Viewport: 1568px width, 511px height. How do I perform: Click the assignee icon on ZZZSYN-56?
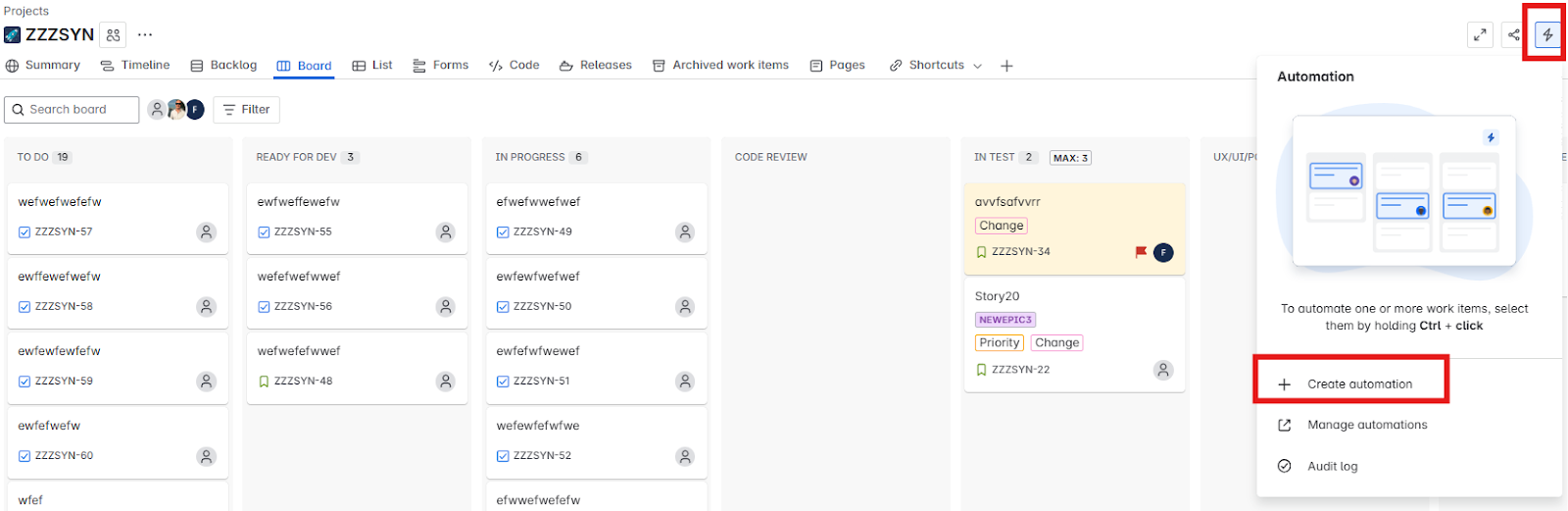tap(446, 307)
